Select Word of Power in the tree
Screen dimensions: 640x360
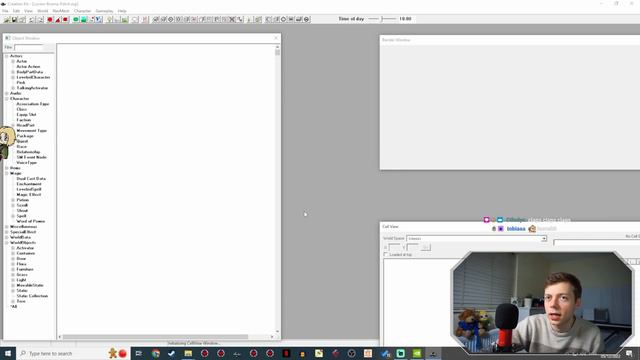[31, 221]
